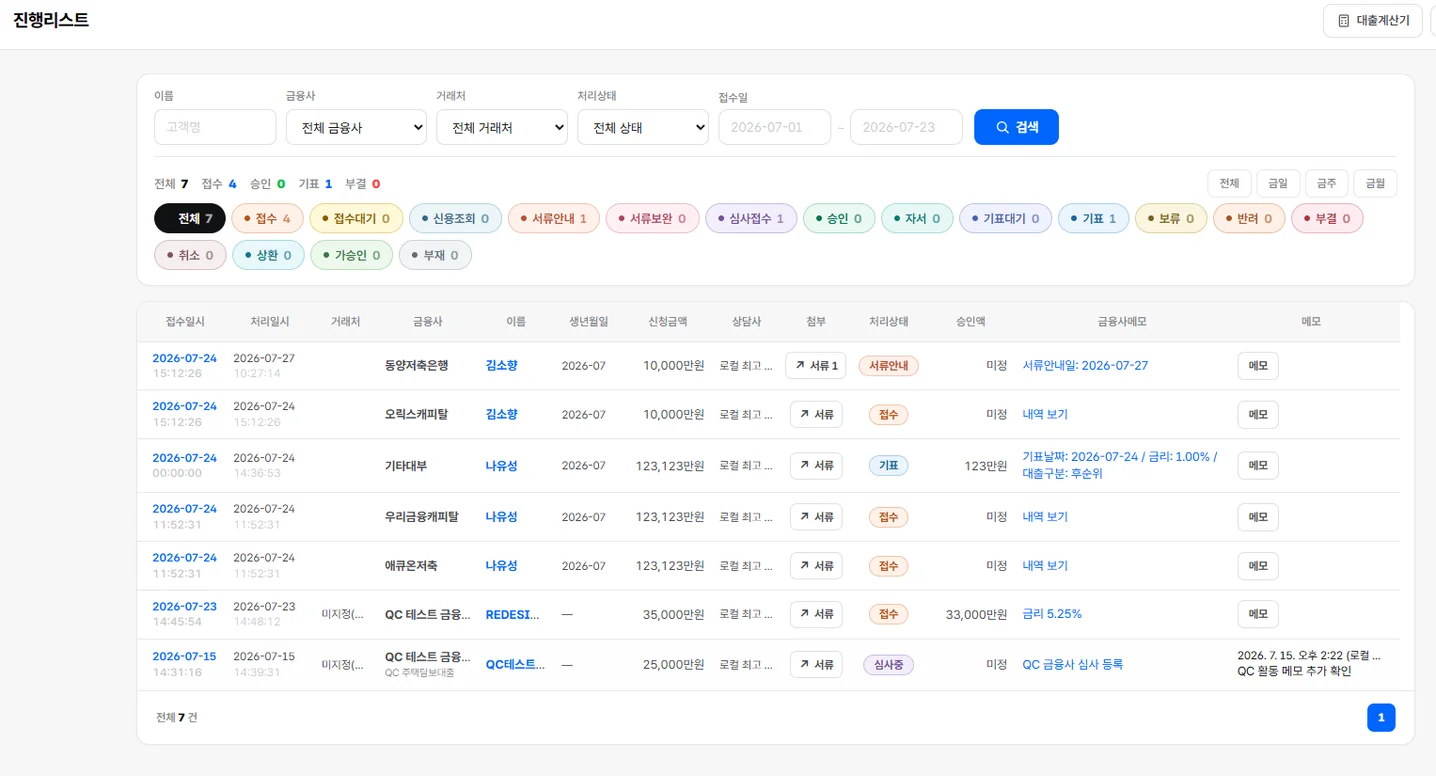Click 서류안내 status badge for 동양저축은행
The height and width of the screenshot is (776, 1436).
(x=888, y=366)
